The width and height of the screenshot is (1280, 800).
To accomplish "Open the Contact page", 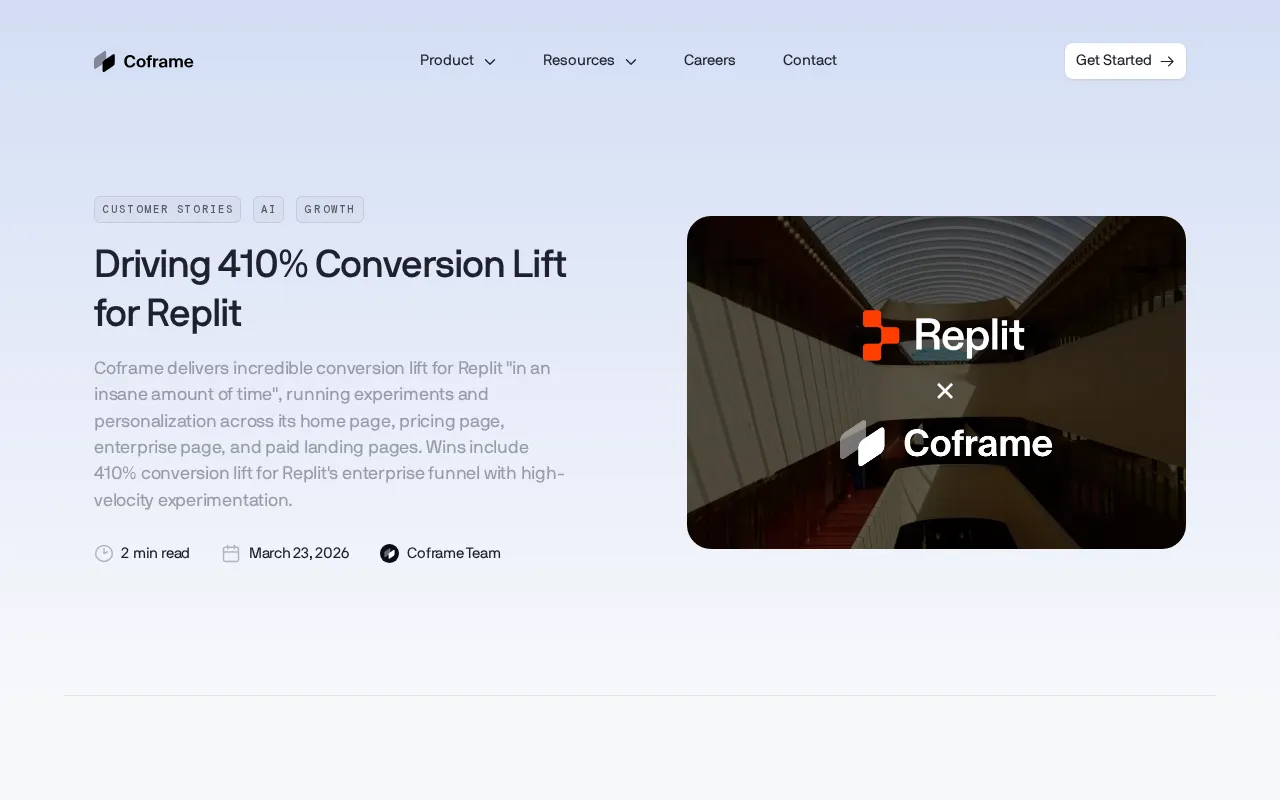I will click(x=810, y=61).
